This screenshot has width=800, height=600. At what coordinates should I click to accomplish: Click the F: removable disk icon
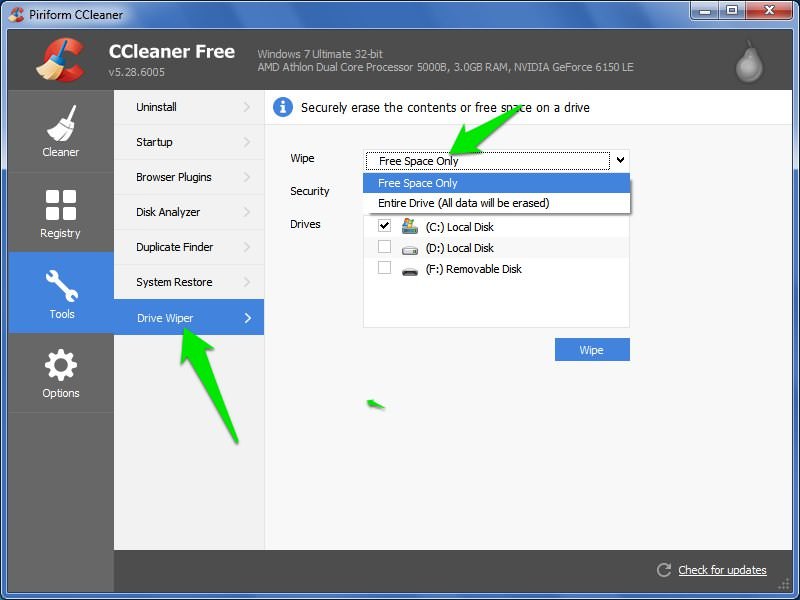(x=410, y=271)
